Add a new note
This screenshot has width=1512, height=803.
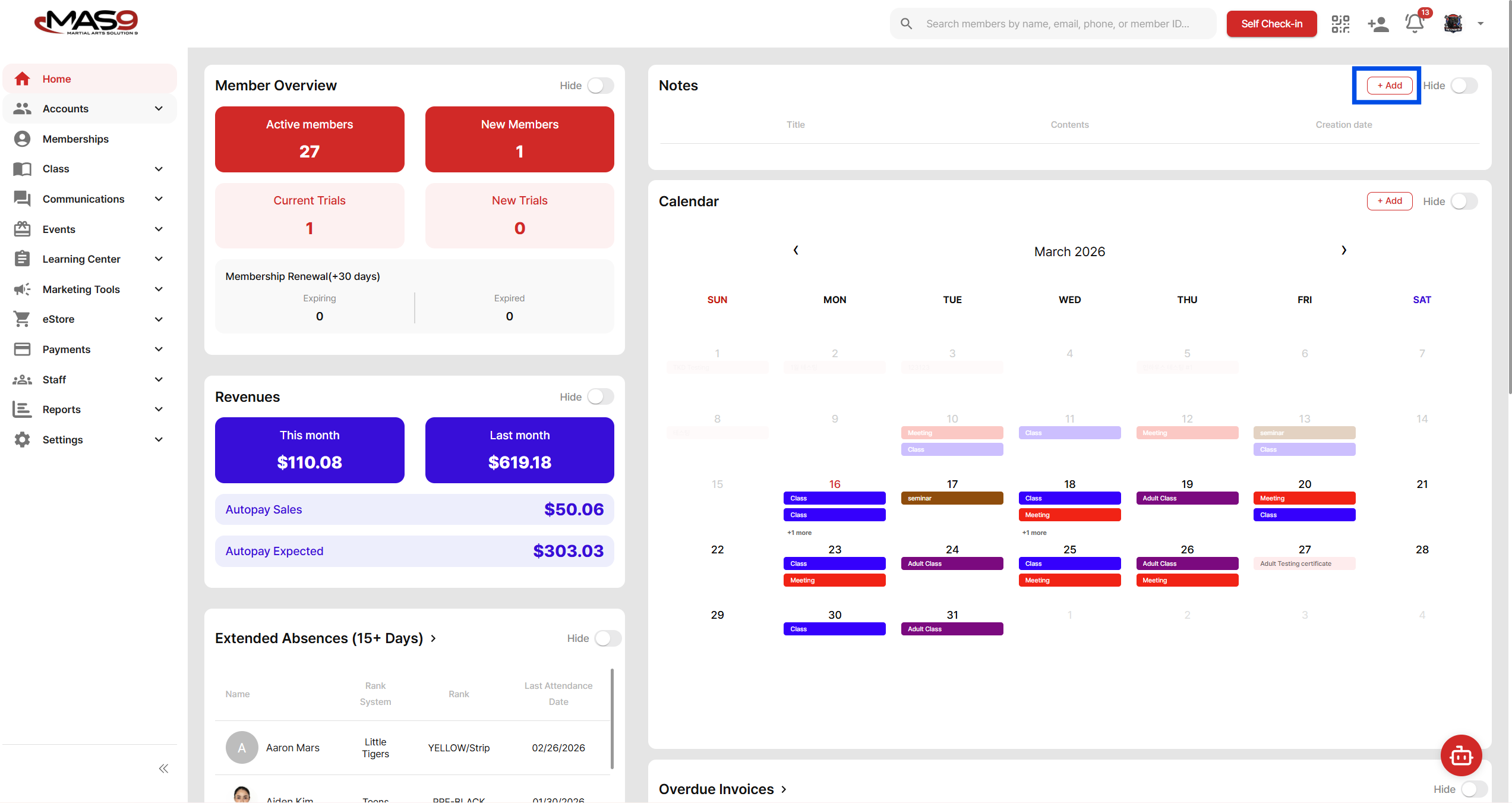pos(1389,86)
